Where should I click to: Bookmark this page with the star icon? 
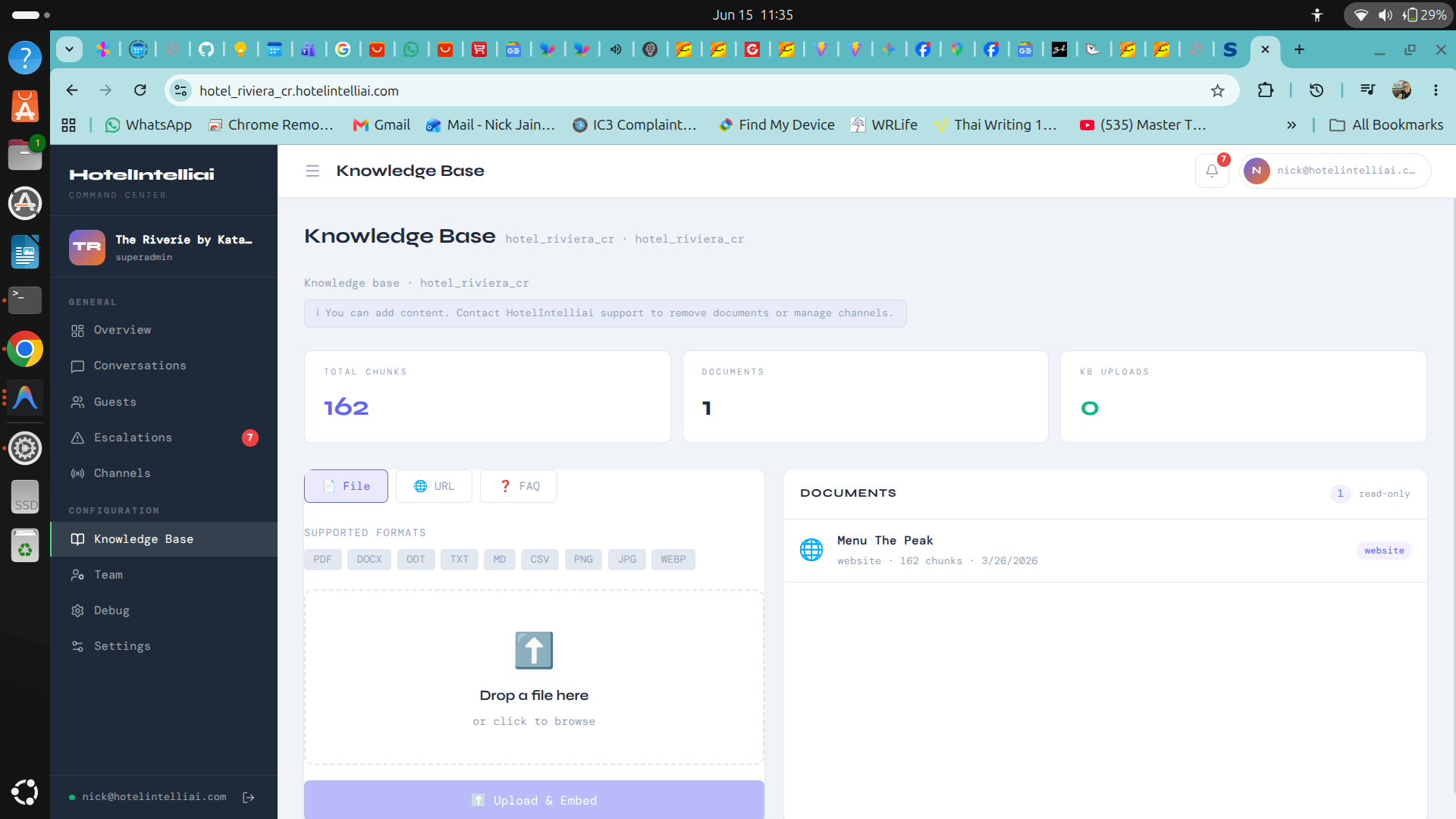(1218, 91)
